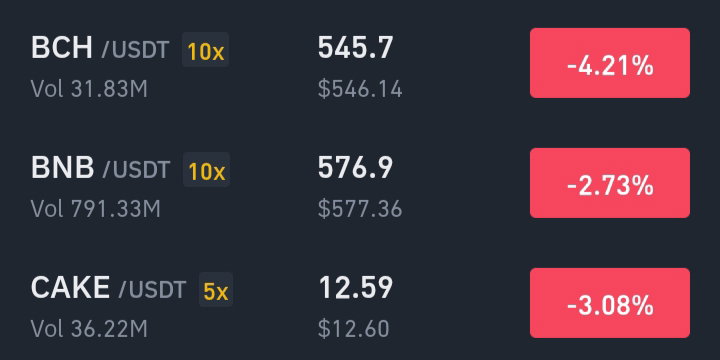The width and height of the screenshot is (720, 360).
Task: Toggle the CAKE -3.08% change button
Action: point(610,303)
